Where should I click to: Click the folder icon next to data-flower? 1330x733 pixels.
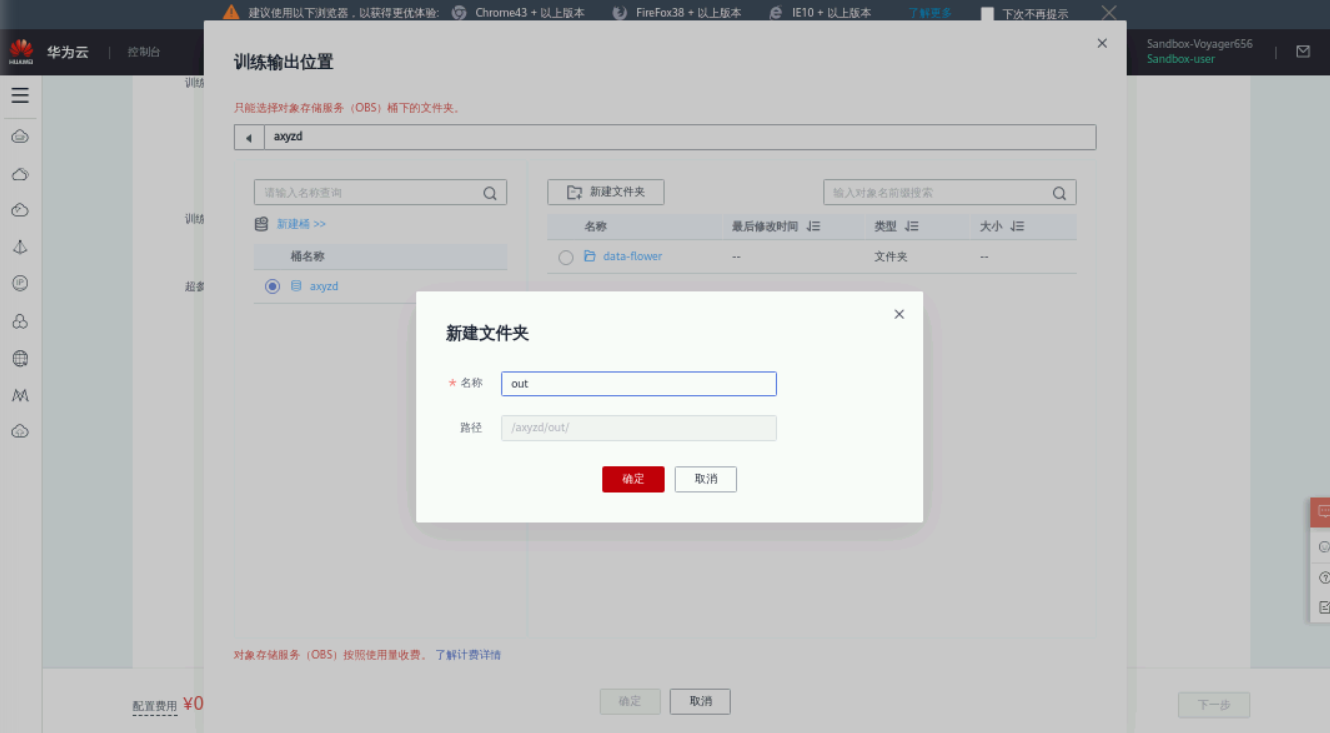click(x=590, y=256)
